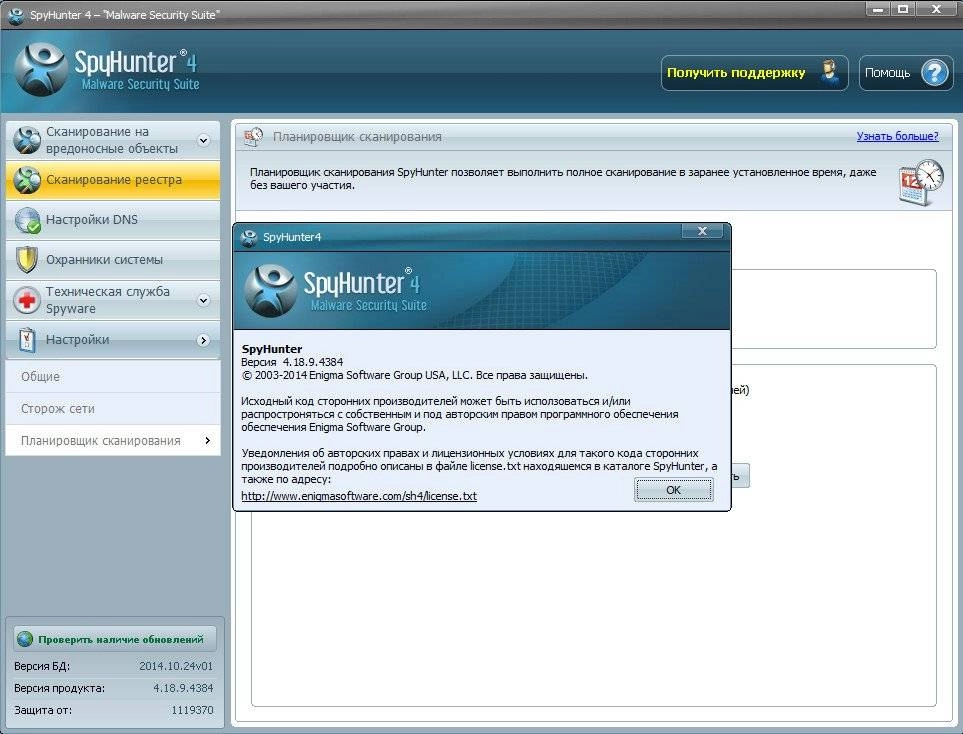963x734 pixels.
Task: Click the malware scan sidebar icon
Action: point(27,140)
